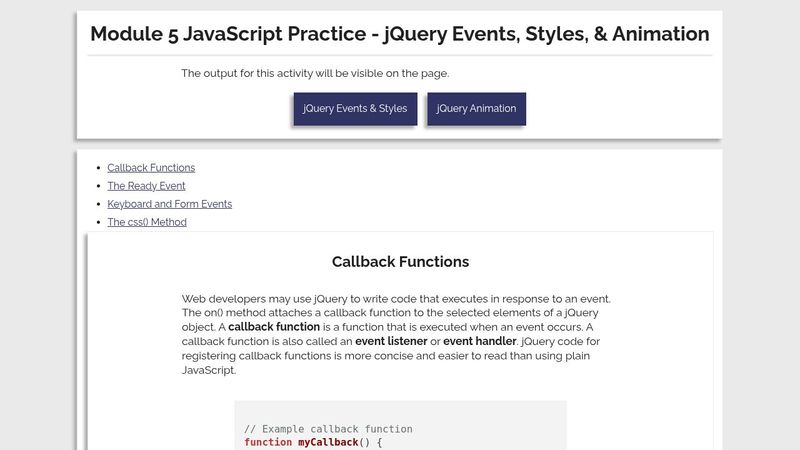Screen dimensions: 800x450
Task: Click the jQuery Events & Styles button
Action: 355,109
